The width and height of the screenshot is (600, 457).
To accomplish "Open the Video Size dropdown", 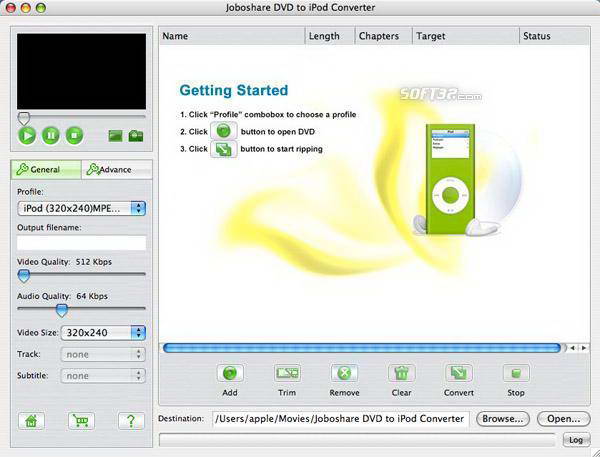I will pyautogui.click(x=103, y=333).
